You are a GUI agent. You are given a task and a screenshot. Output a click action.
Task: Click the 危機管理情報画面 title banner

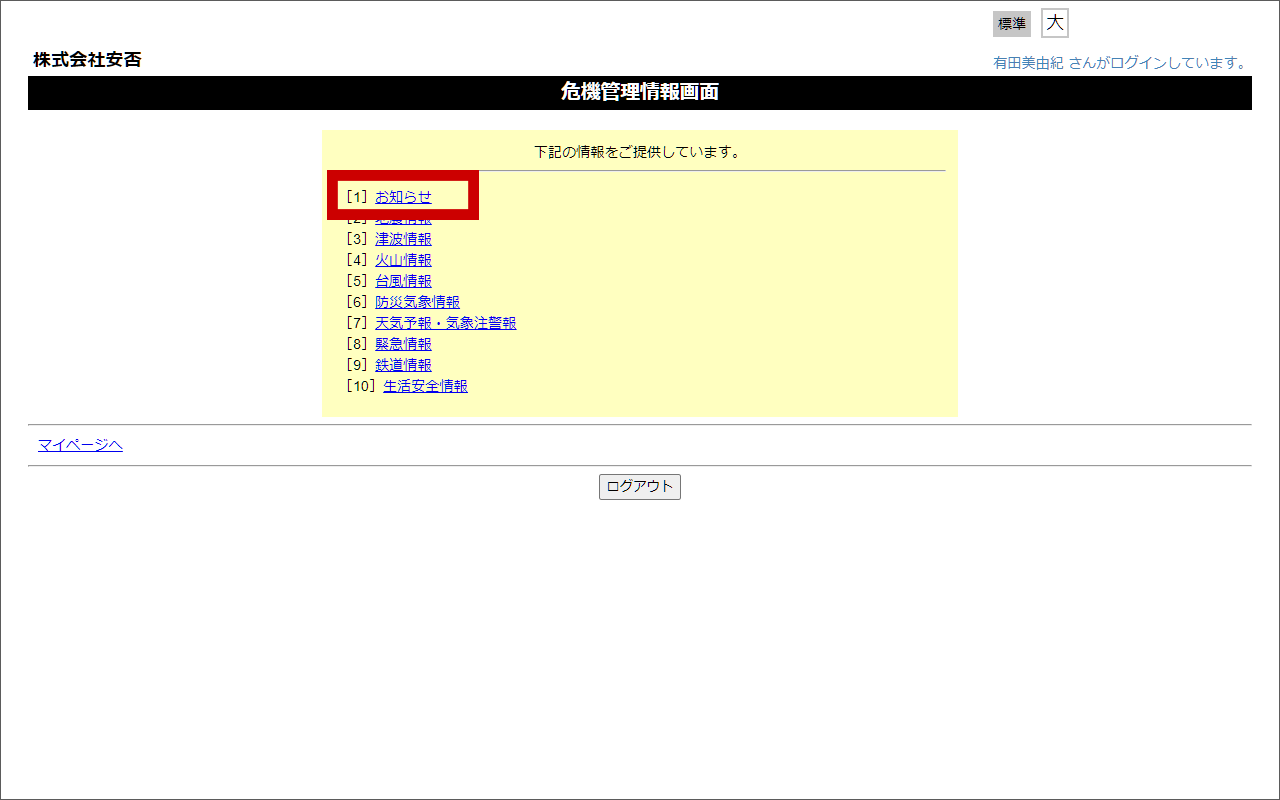pyautogui.click(x=640, y=92)
